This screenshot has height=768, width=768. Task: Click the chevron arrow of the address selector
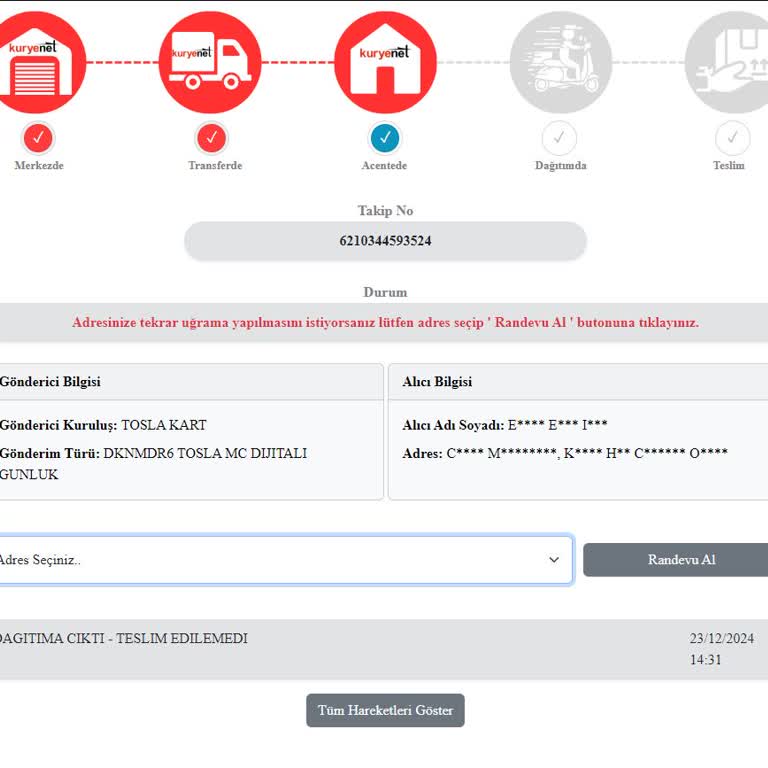tap(554, 559)
